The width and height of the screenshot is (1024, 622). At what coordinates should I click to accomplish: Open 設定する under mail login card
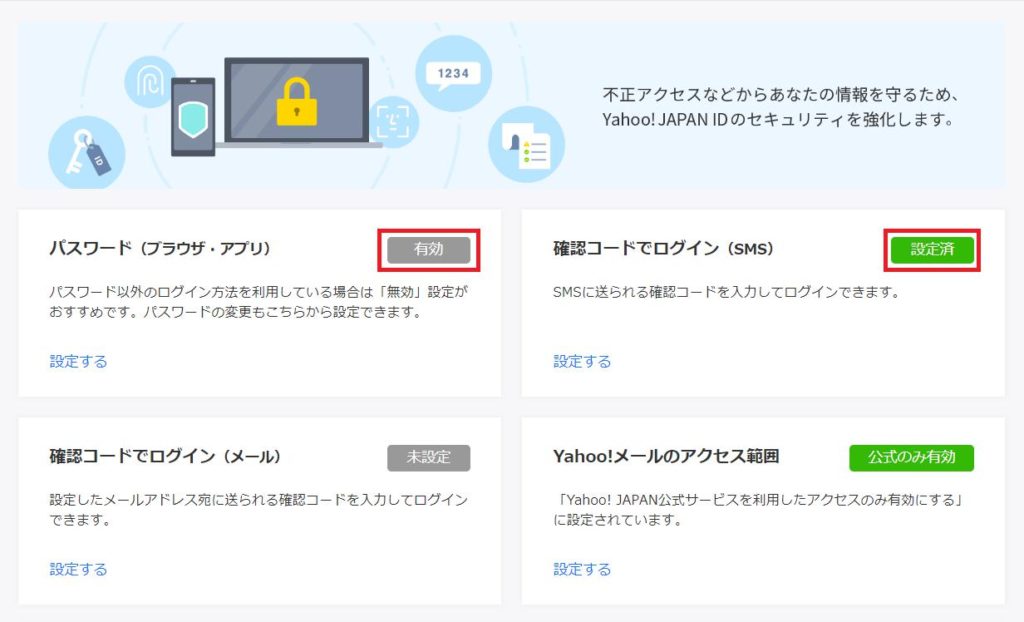click(x=78, y=569)
